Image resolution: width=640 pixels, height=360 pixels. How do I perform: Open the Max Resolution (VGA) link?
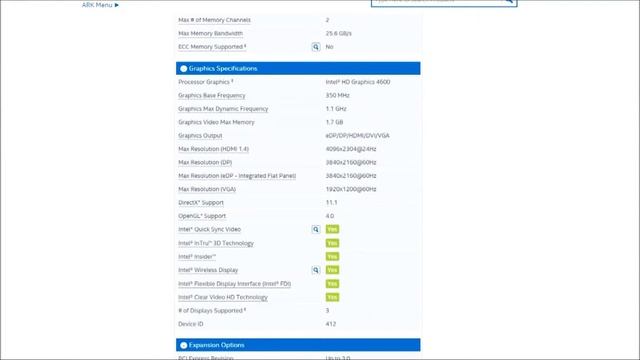207,189
